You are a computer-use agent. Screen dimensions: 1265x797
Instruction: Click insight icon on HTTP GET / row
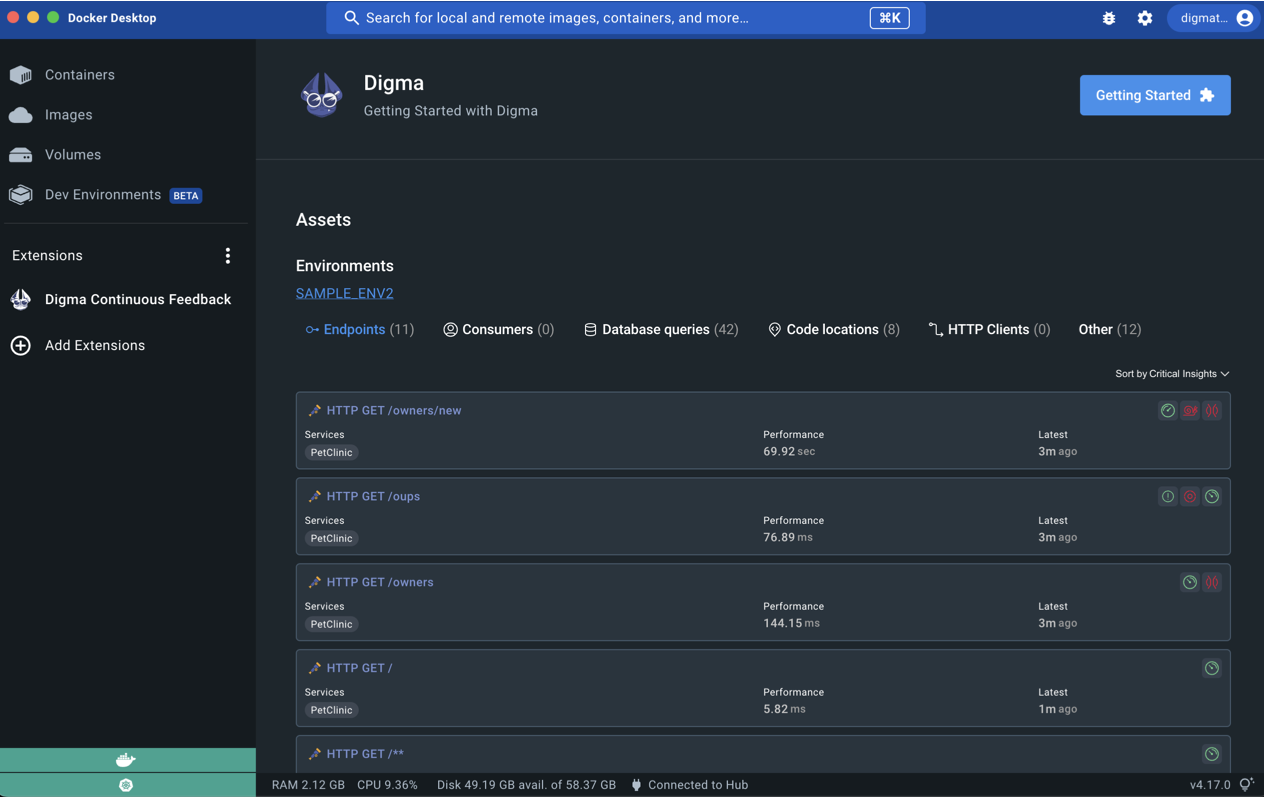point(1211,668)
